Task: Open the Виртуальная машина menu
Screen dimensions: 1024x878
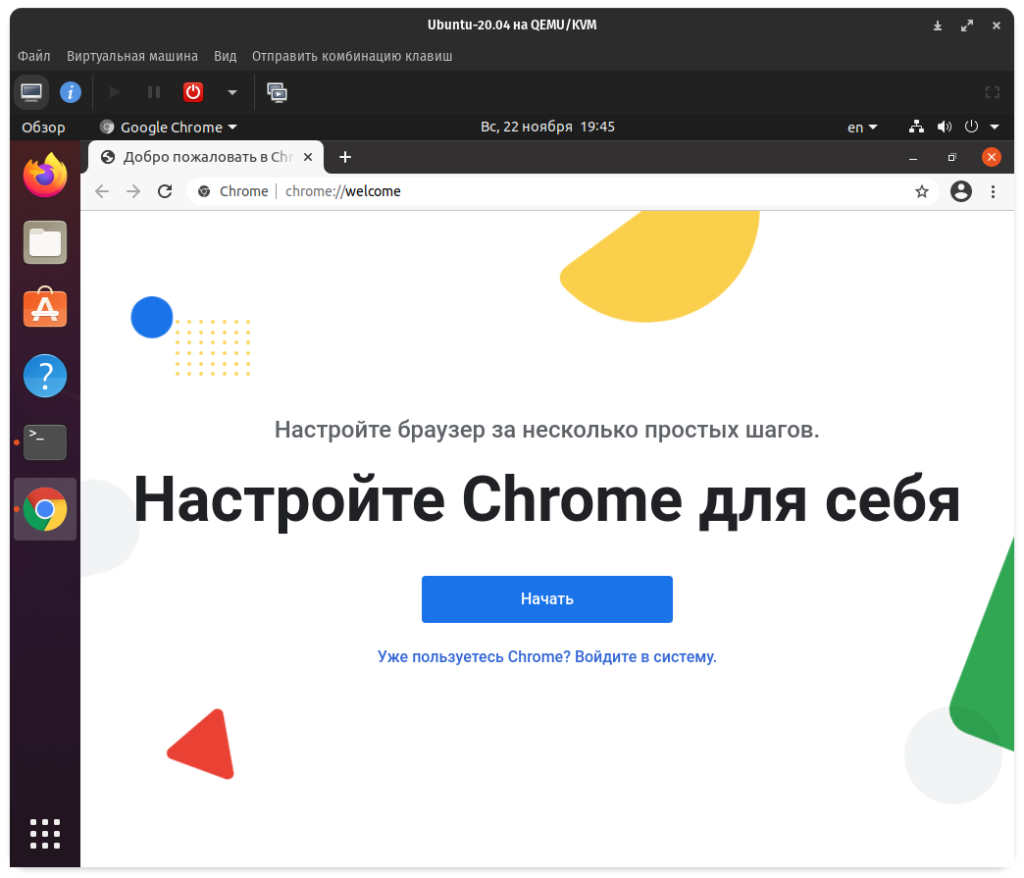Action: [x=132, y=56]
